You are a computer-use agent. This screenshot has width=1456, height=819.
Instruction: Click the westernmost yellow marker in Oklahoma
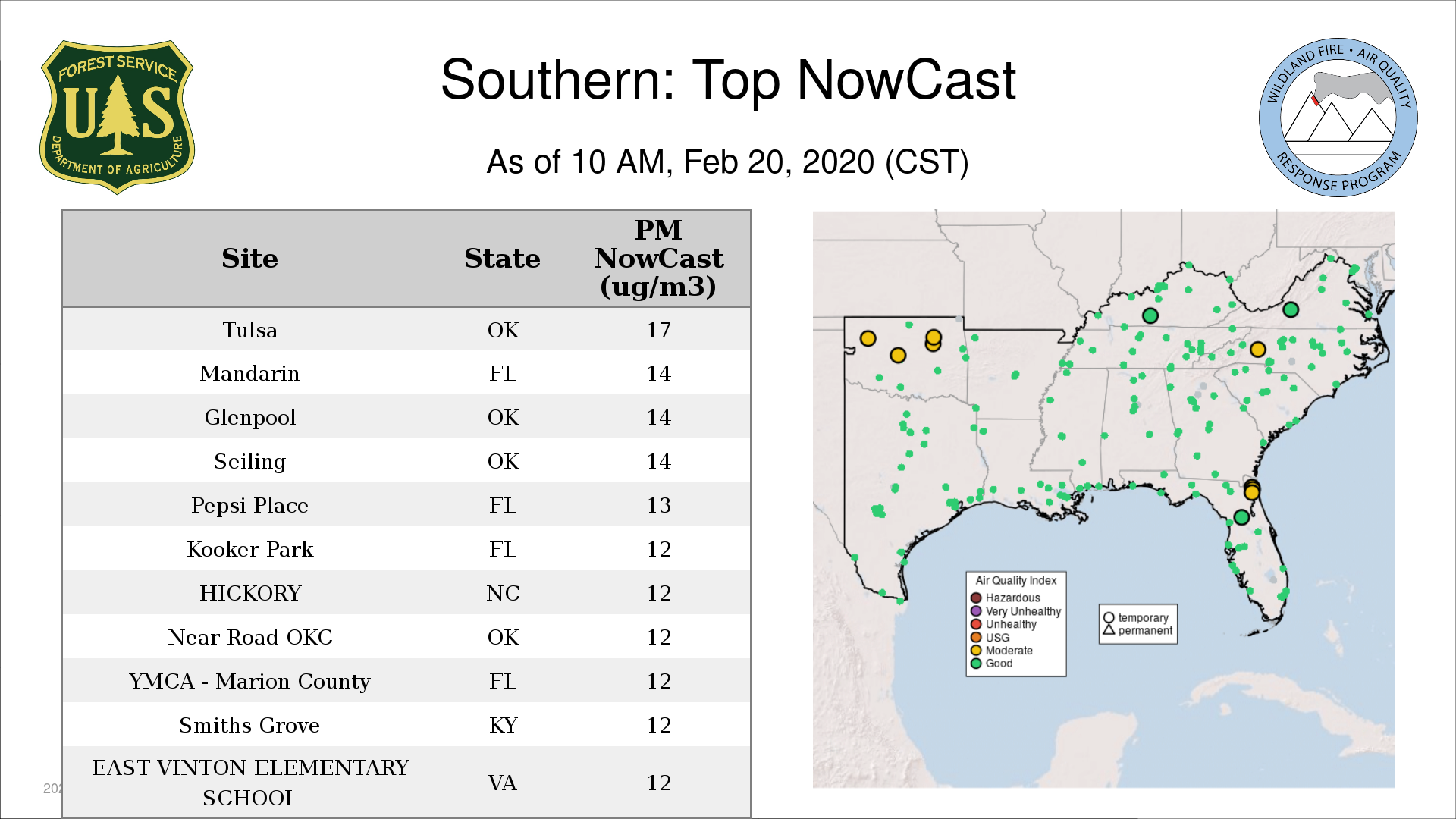pos(868,338)
